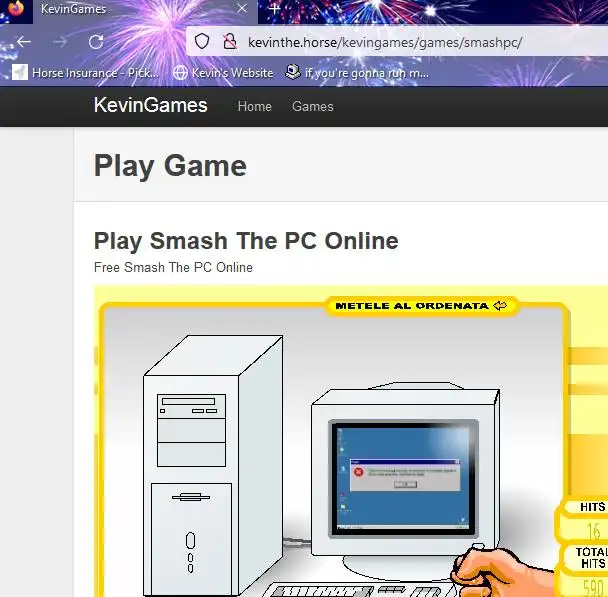Click the keyboard in game scene
608x597 pixels.
coord(361,590)
